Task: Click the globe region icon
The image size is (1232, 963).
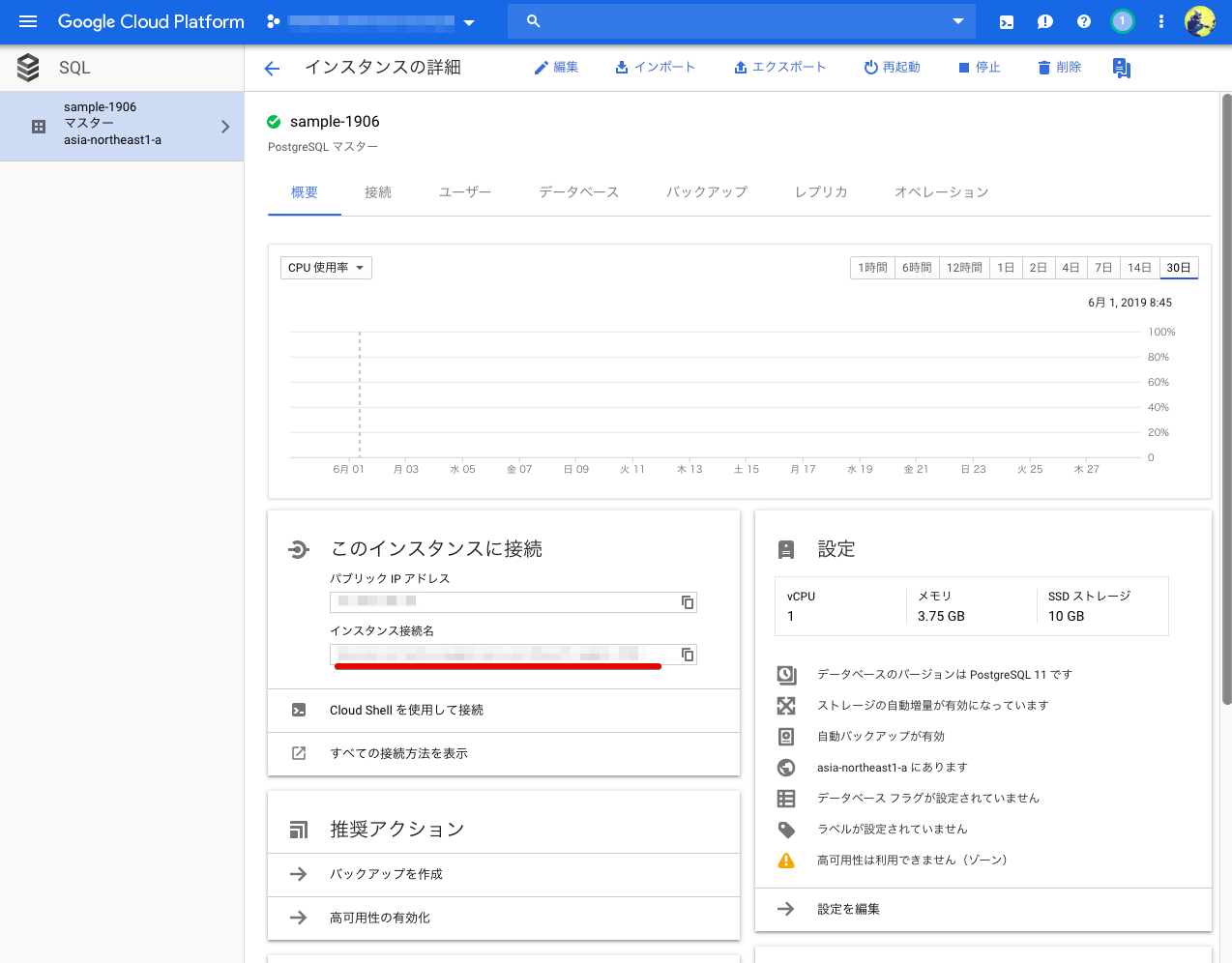Action: click(x=786, y=768)
